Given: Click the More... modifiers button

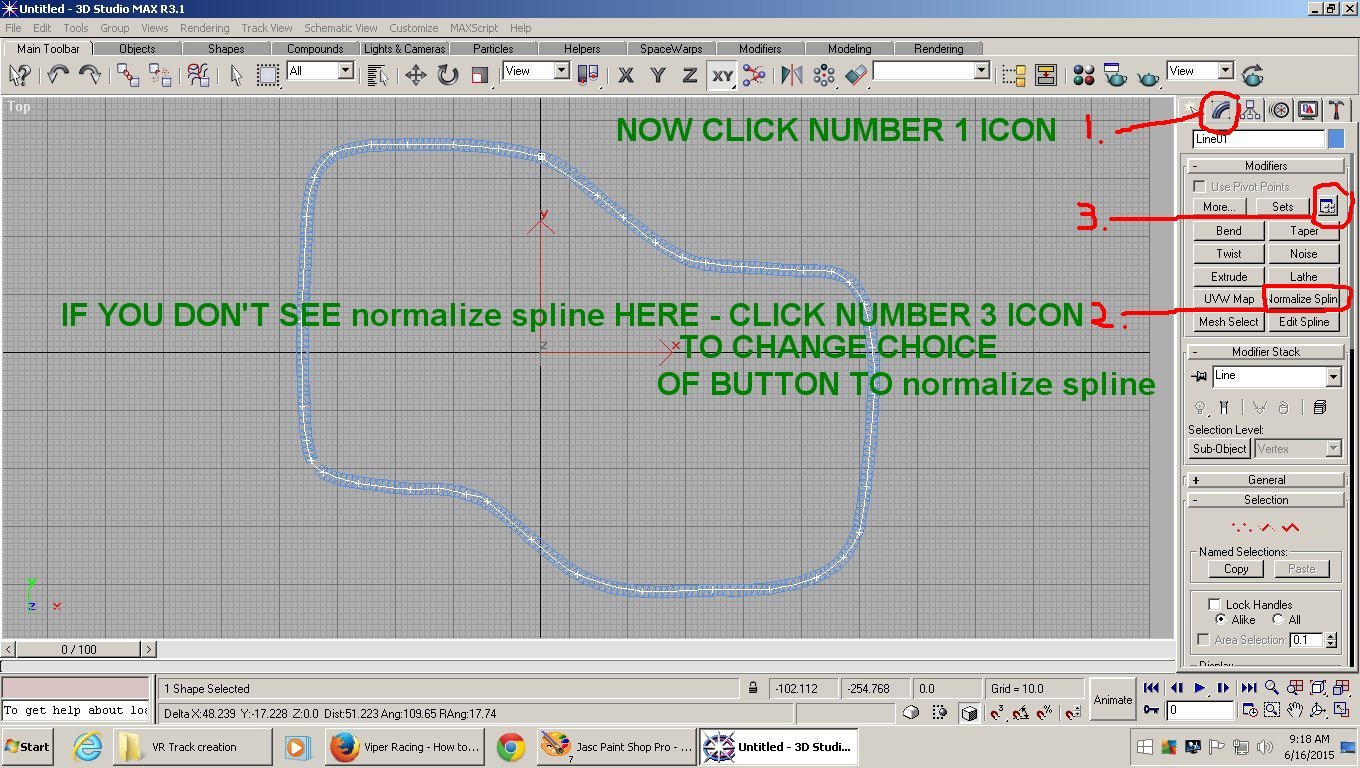Looking at the screenshot, I should coord(1218,207).
